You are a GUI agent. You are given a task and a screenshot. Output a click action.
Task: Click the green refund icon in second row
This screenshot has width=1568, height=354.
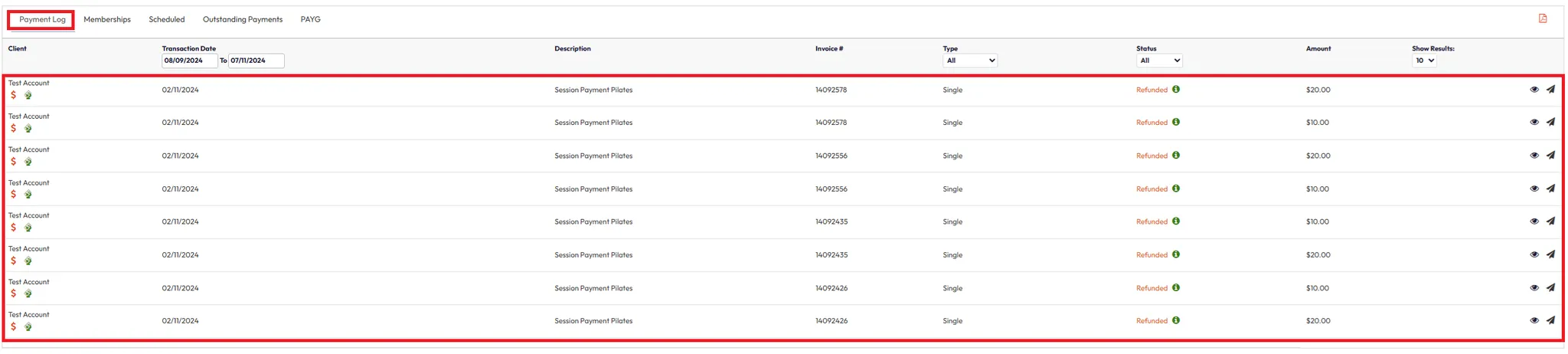[28, 129]
